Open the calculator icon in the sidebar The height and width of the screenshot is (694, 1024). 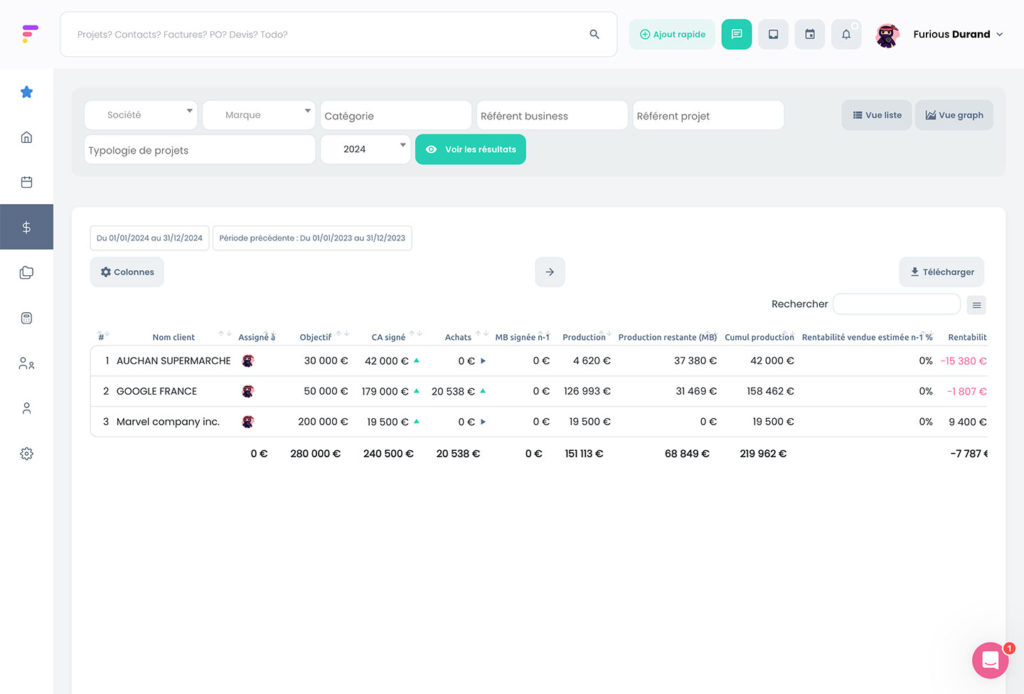[x=26, y=318]
